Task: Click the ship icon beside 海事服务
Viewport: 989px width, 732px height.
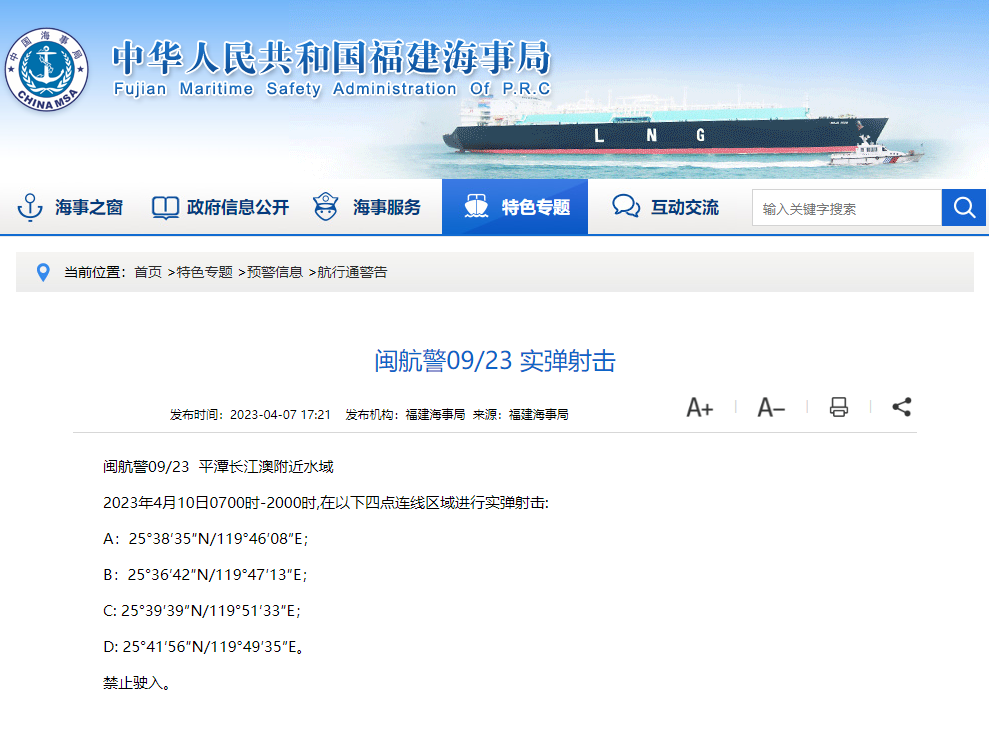Action: tap(325, 207)
